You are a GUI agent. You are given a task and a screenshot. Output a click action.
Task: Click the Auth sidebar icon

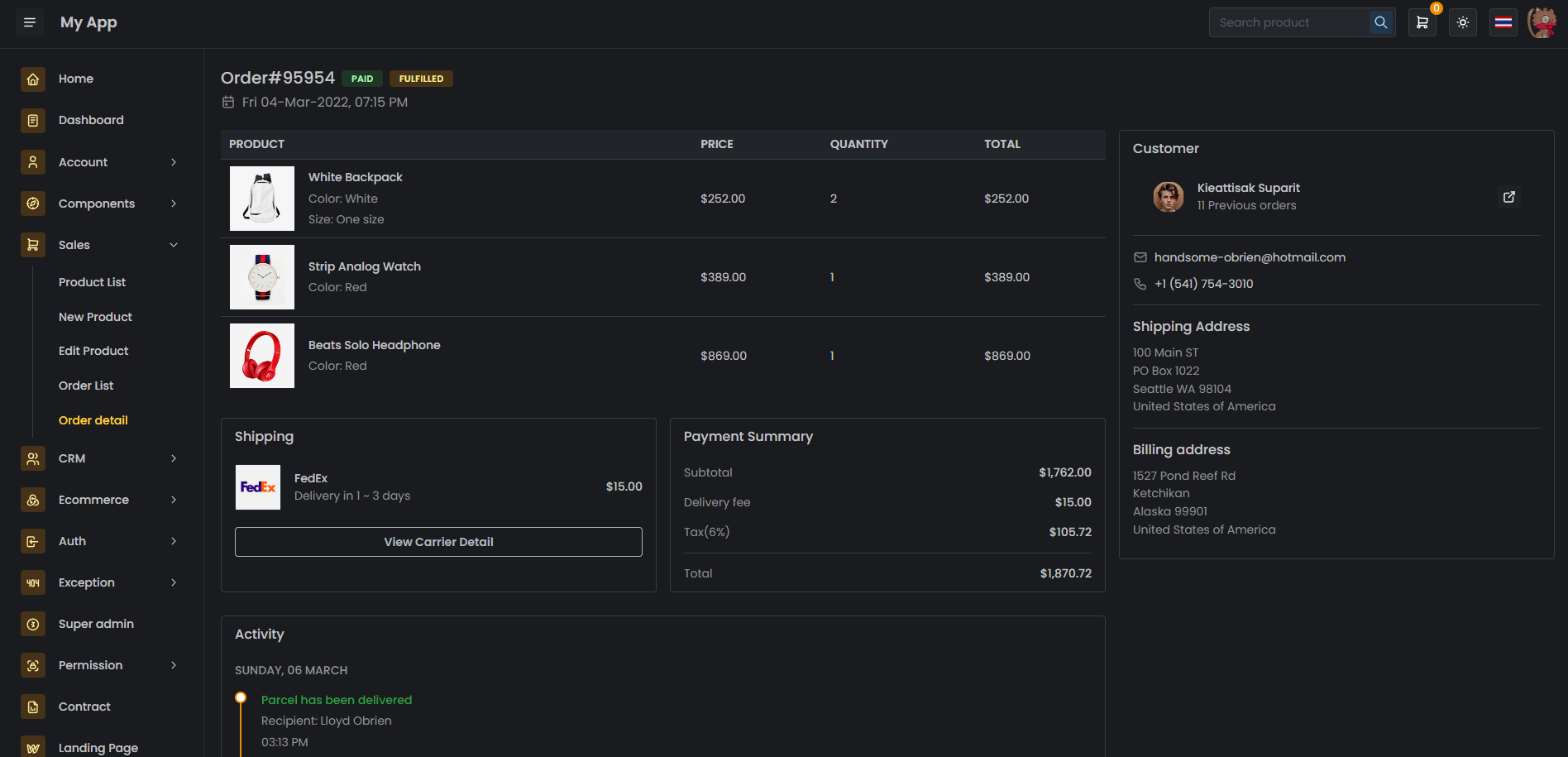[33, 541]
